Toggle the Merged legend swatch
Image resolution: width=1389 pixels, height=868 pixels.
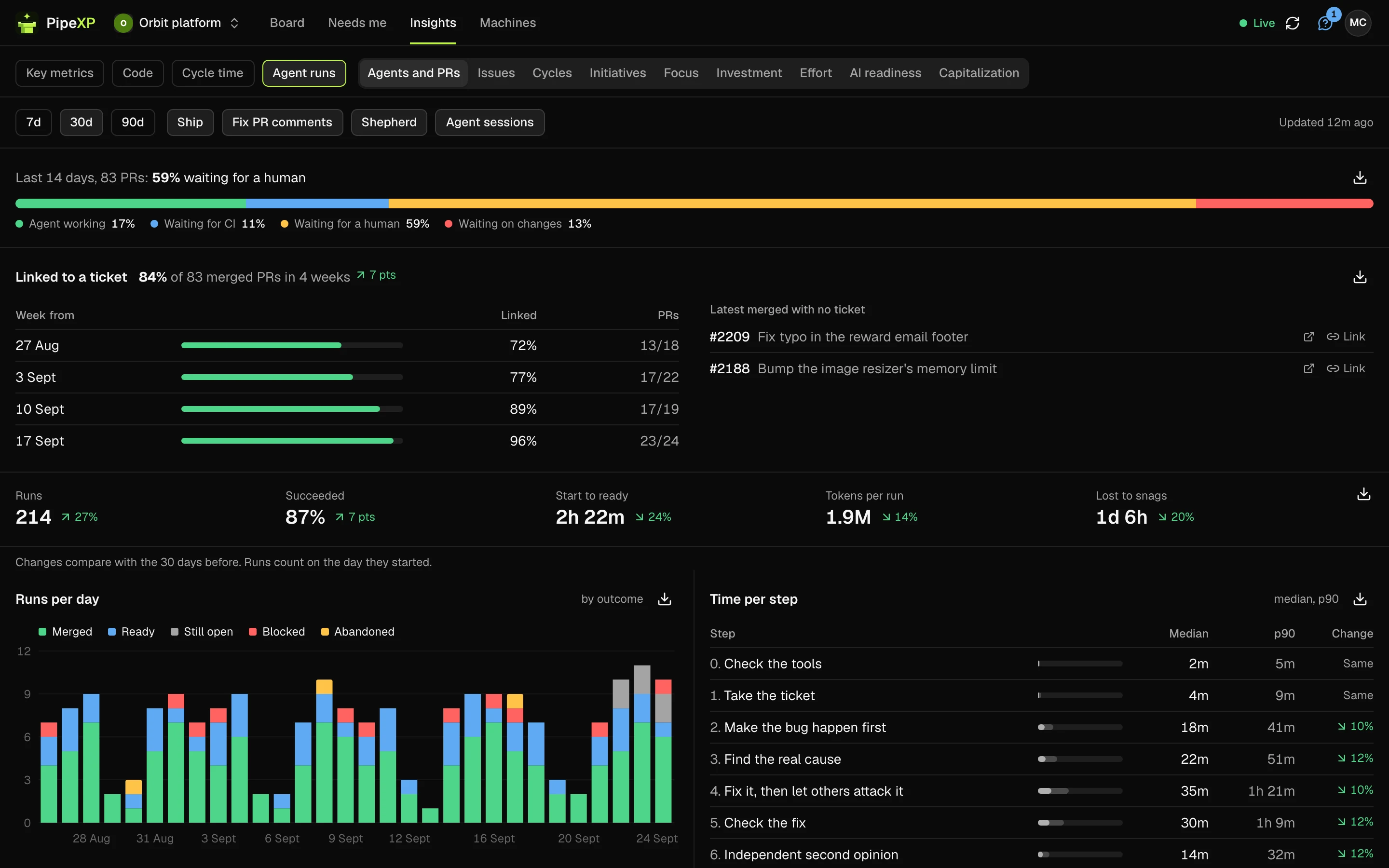coord(42,632)
